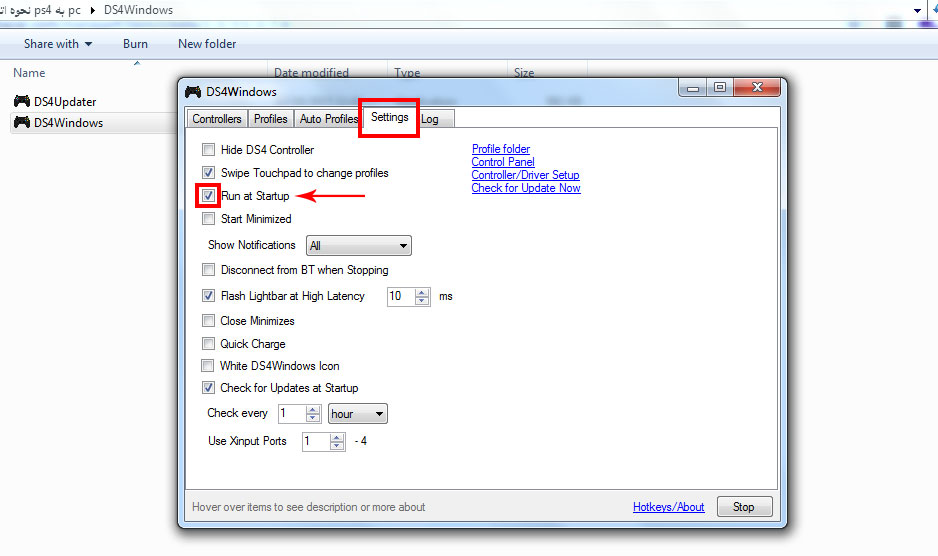
Task: Expand the Check every hour unit dropdown
Action: (x=357, y=414)
